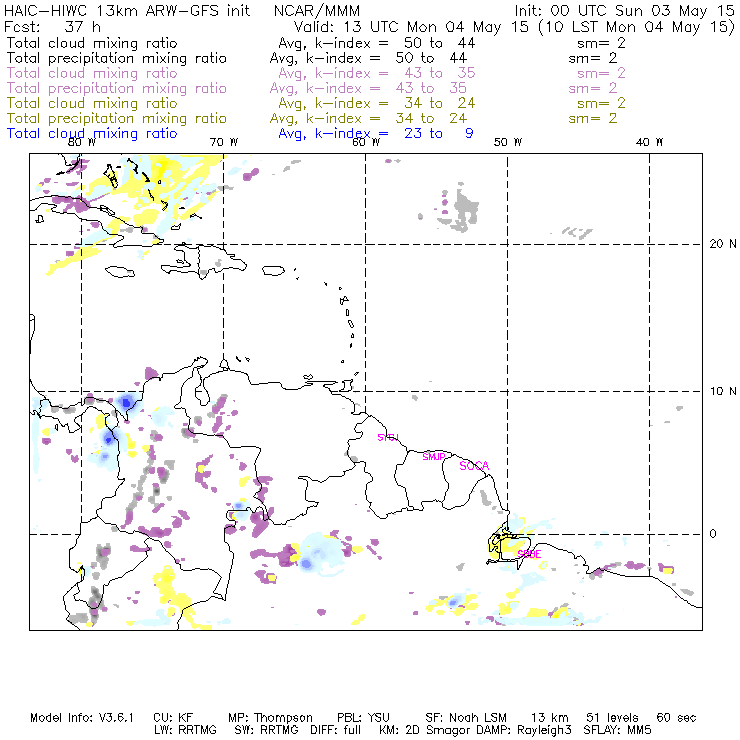
Task: Click the "LW: RRTMG" footer entry
Action: (185, 730)
